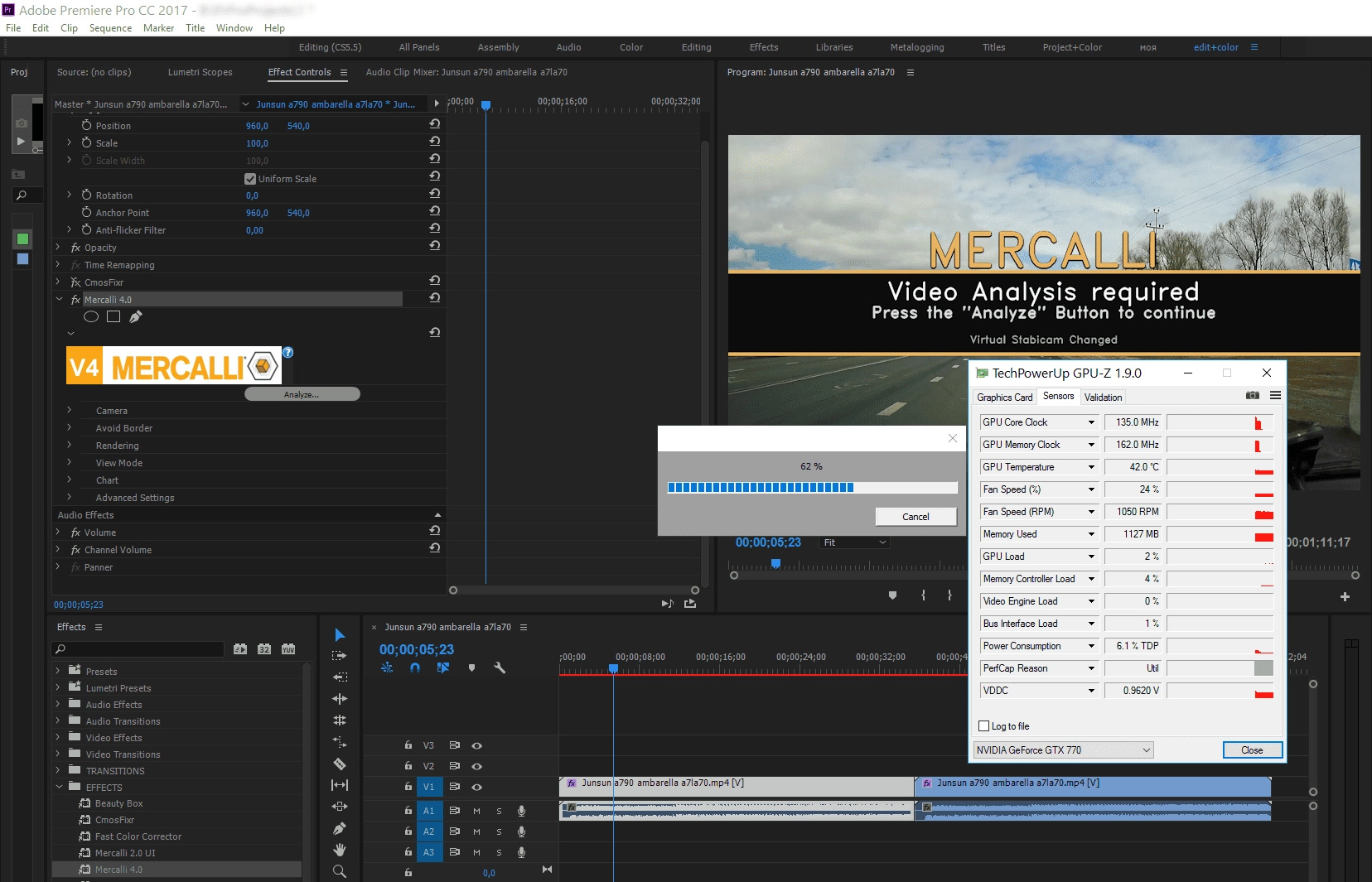This screenshot has height=882, width=1372.
Task: Click free draw bezier pen mask icon
Action: click(x=136, y=316)
